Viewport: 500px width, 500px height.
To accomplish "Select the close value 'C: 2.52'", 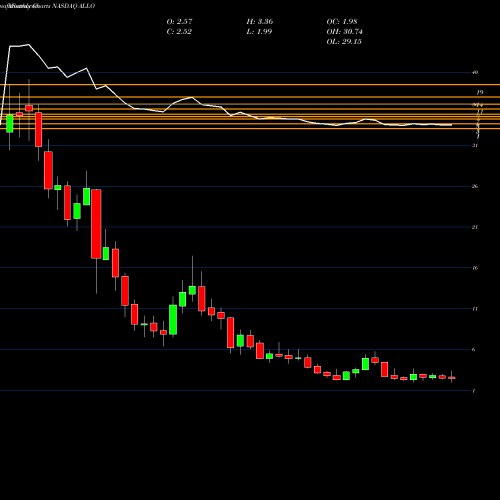I will click(x=179, y=32).
